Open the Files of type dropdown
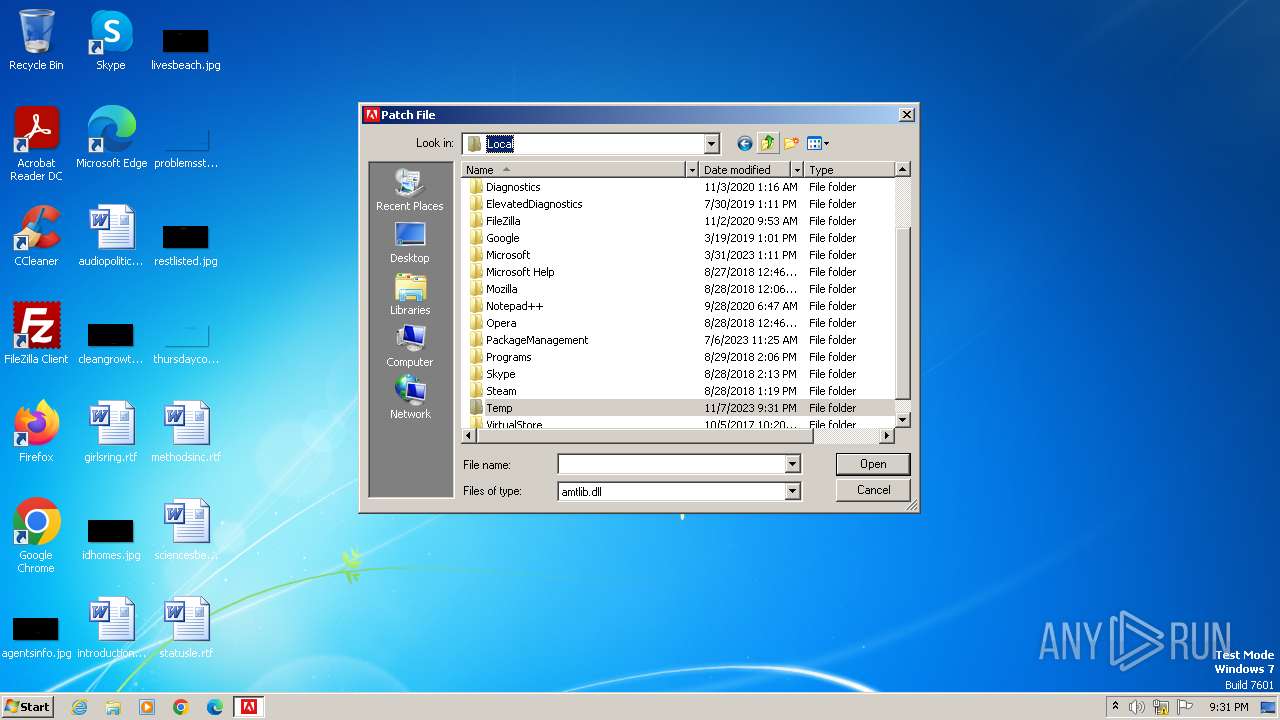The image size is (1280, 720). point(792,491)
